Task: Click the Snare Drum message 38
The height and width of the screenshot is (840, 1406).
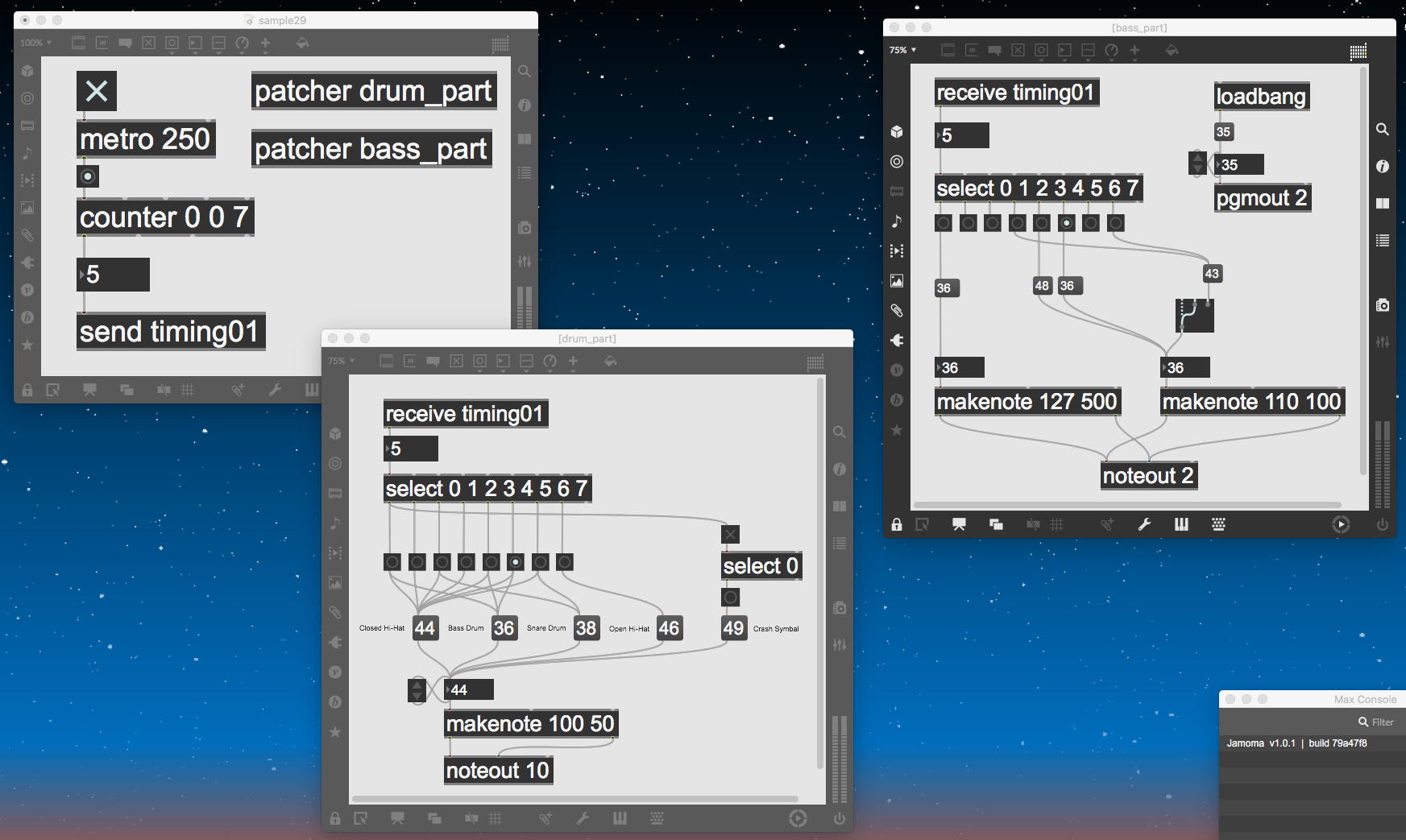Action: 586,628
